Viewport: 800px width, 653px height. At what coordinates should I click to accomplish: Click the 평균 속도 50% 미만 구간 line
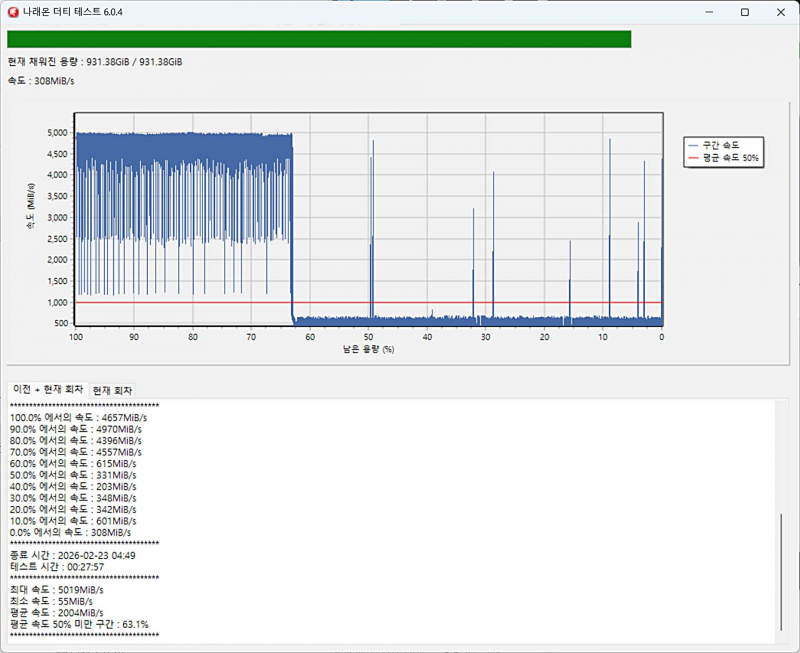tap(79, 624)
